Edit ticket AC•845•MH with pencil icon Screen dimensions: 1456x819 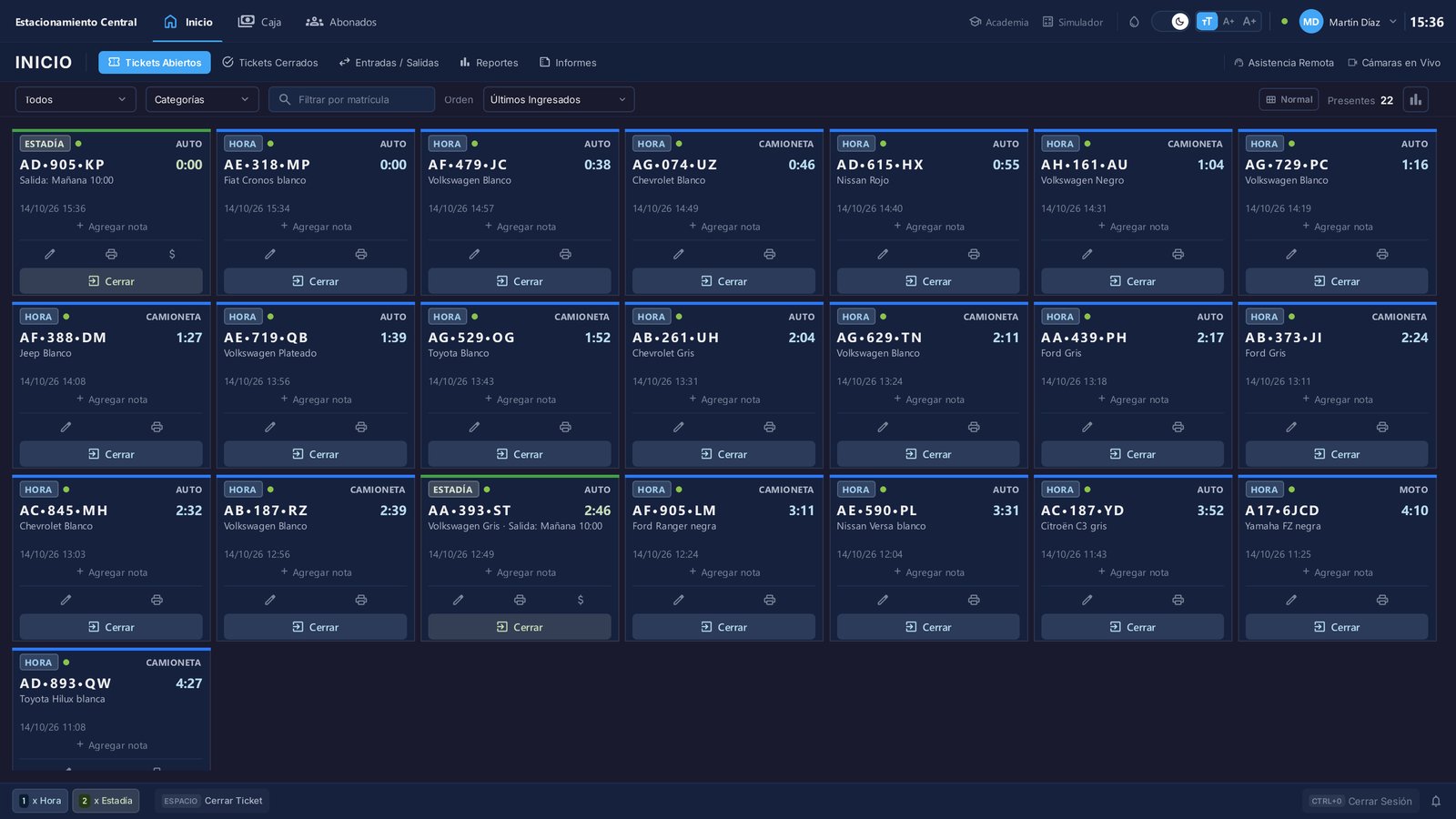[x=66, y=600]
